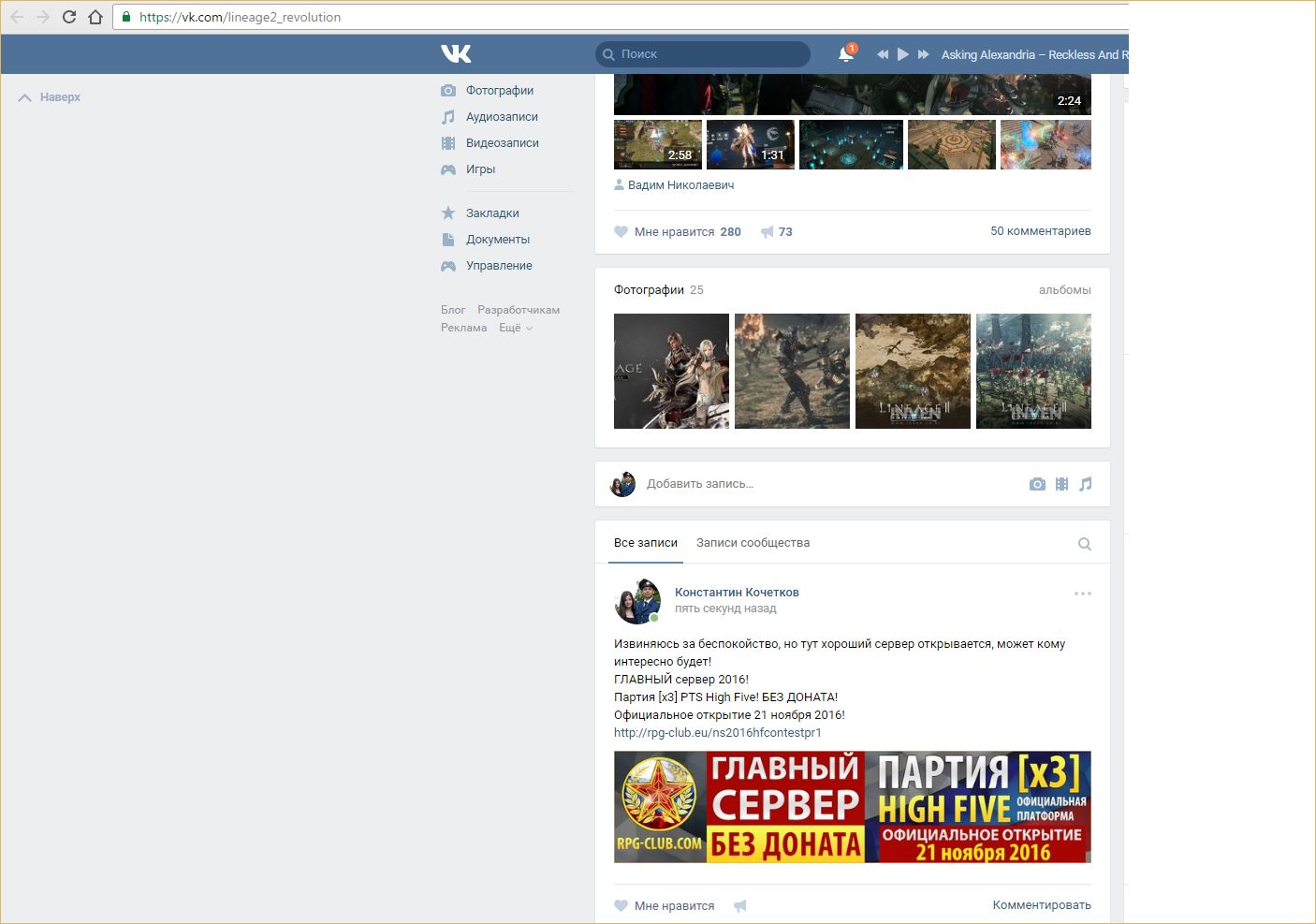This screenshot has height=924, width=1316.
Task: Click the VK logo in header
Action: [456, 54]
